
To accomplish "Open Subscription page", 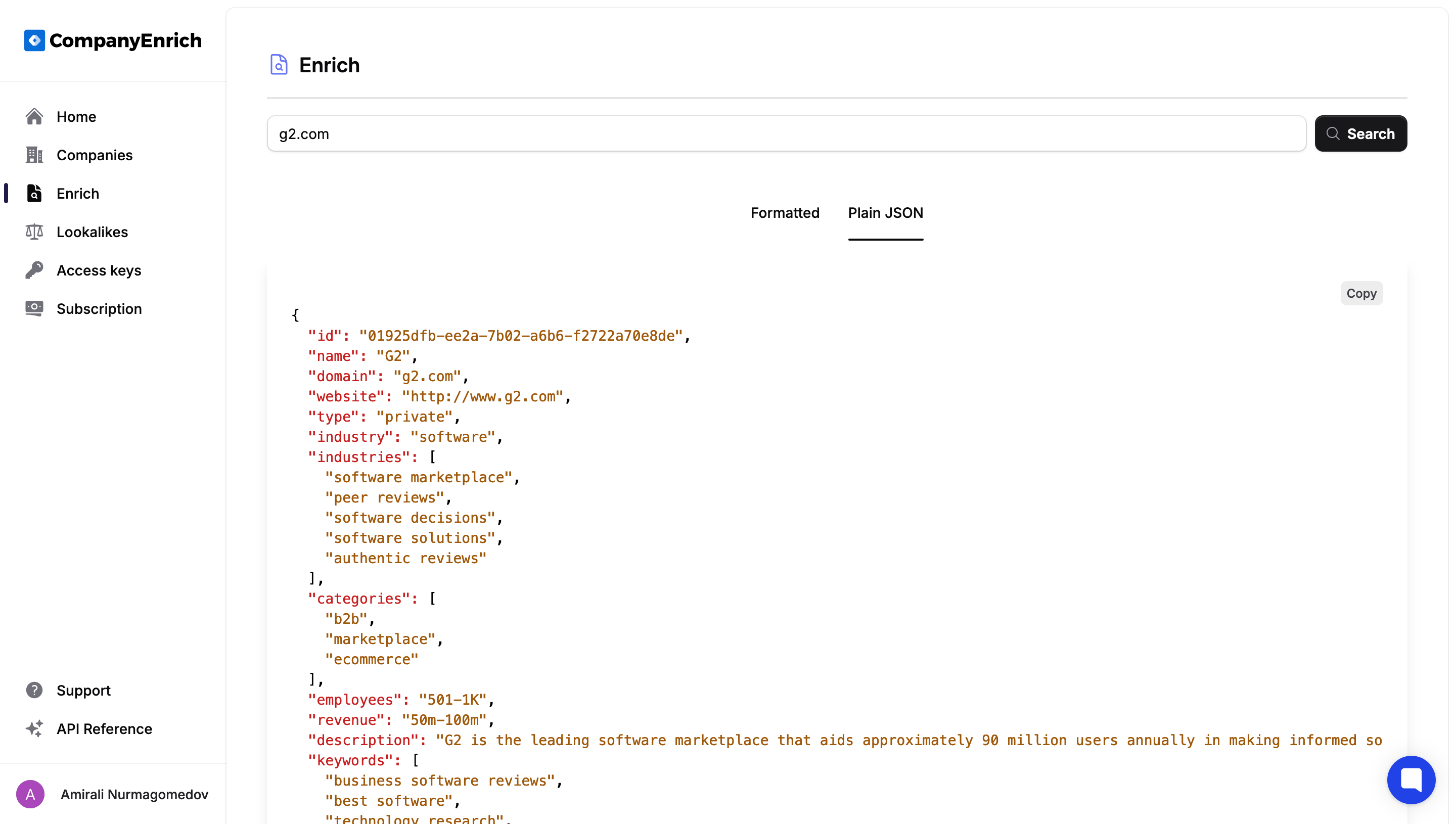I will click(99, 309).
